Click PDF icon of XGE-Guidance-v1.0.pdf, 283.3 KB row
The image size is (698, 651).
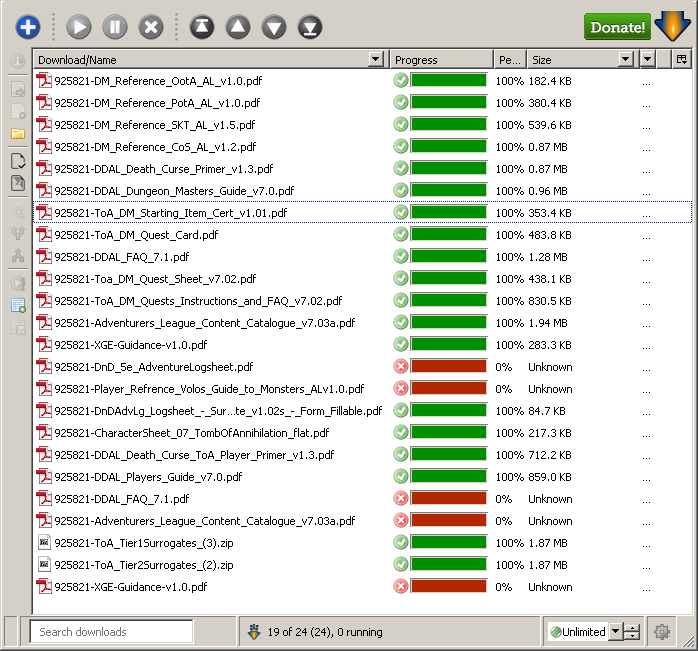44,344
